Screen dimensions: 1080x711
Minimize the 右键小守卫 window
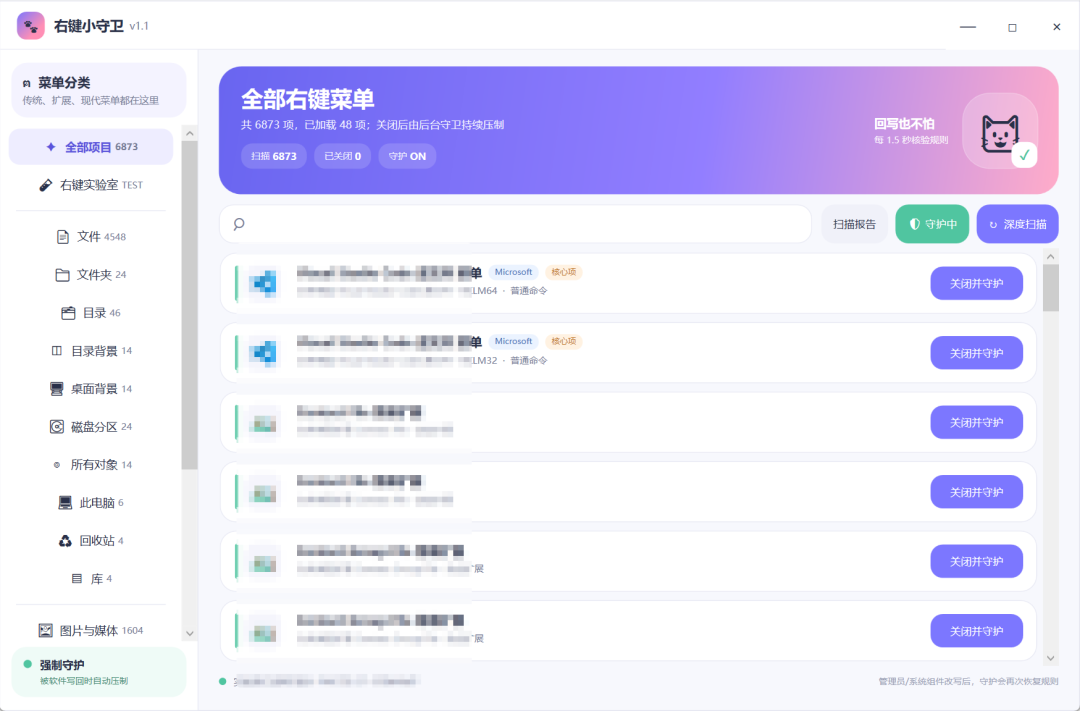click(x=968, y=27)
